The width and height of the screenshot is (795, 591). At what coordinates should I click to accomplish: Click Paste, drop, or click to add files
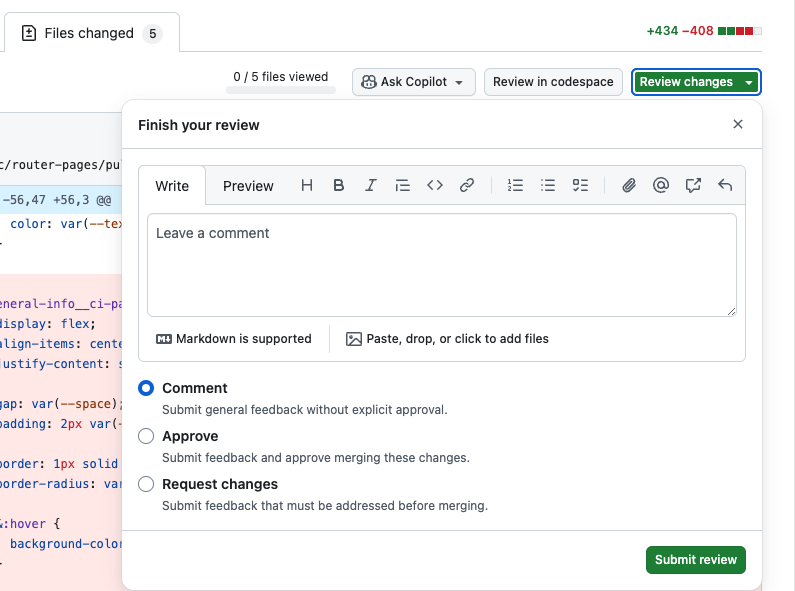click(x=447, y=339)
